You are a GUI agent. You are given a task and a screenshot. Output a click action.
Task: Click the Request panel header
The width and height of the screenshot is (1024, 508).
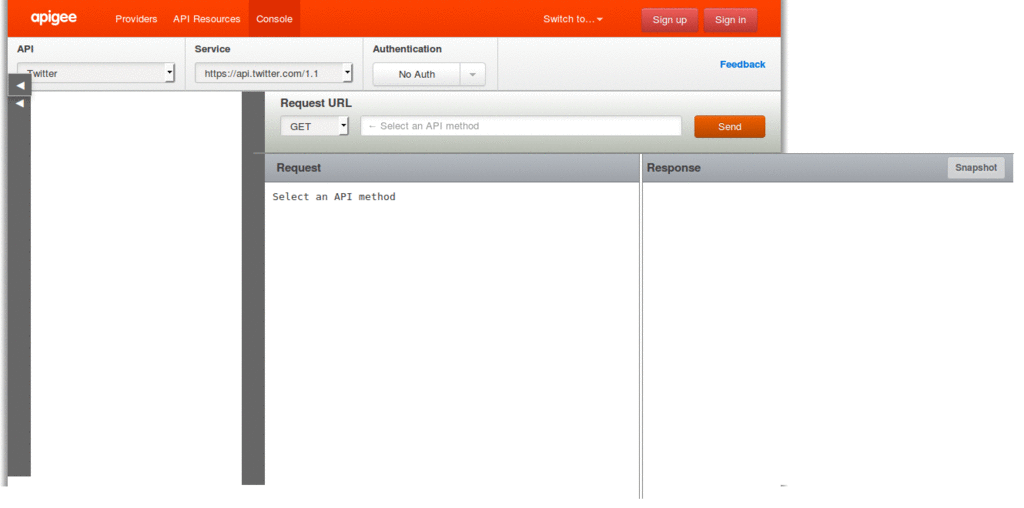coord(452,168)
